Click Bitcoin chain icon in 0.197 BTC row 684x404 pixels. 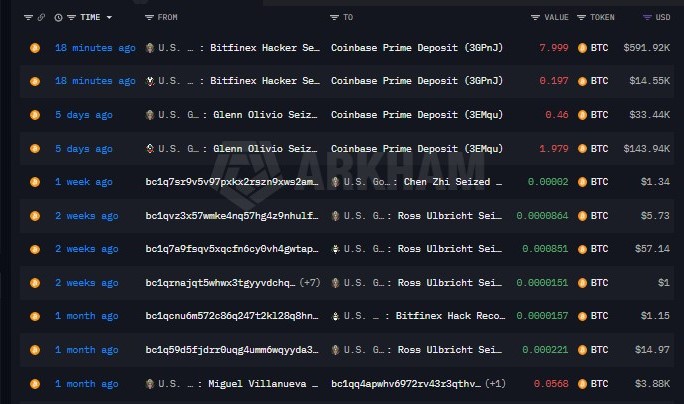(x=35, y=81)
